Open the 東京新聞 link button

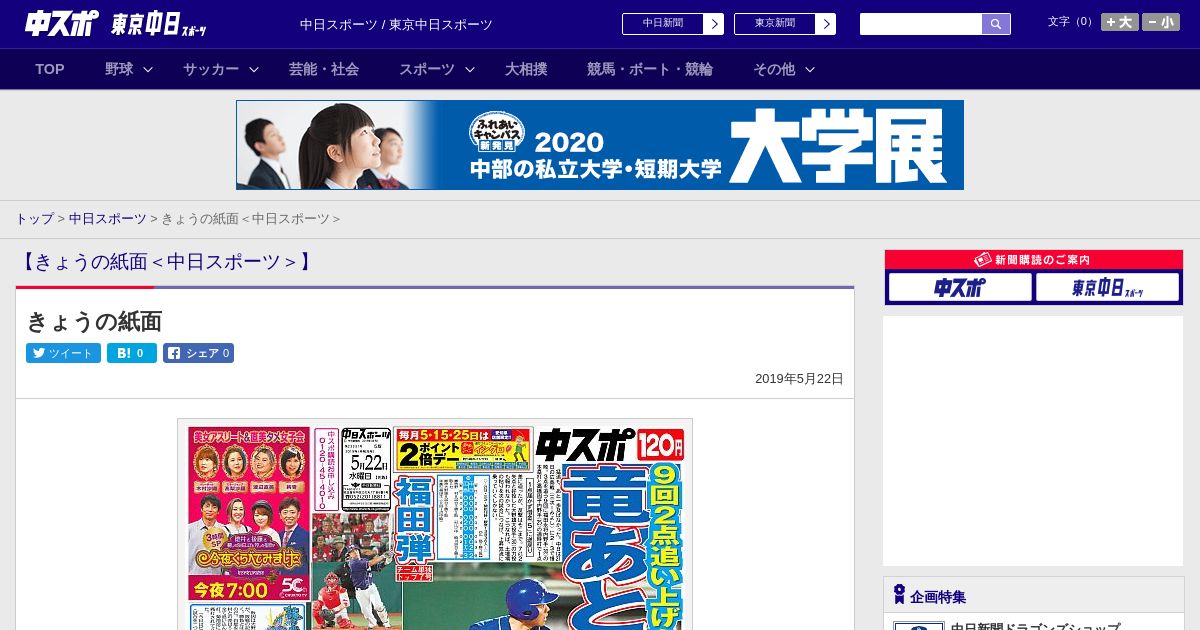tap(775, 24)
